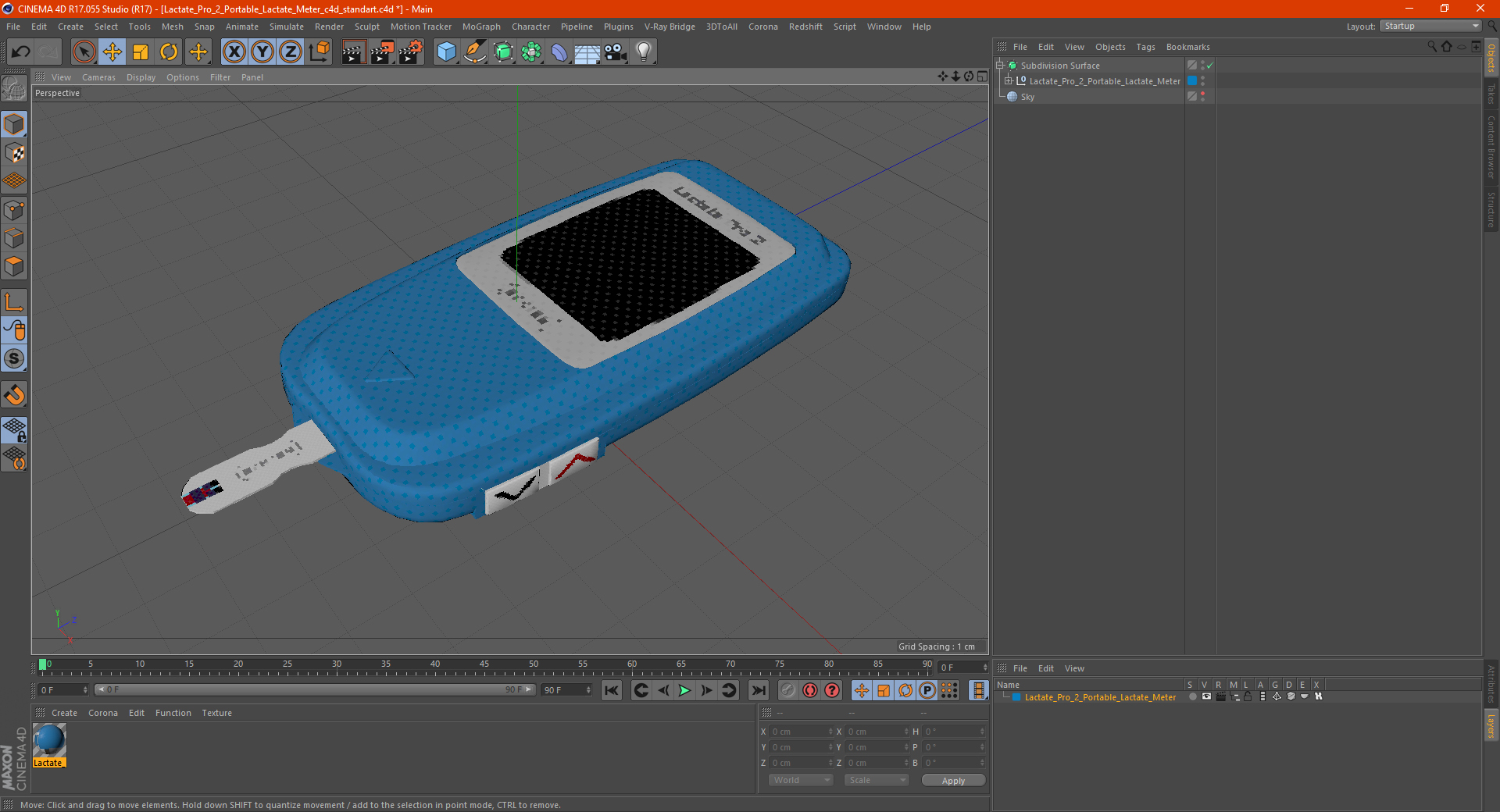This screenshot has height=812, width=1500.
Task: Toggle the viewport Solo S icon
Action: pyautogui.click(x=14, y=358)
